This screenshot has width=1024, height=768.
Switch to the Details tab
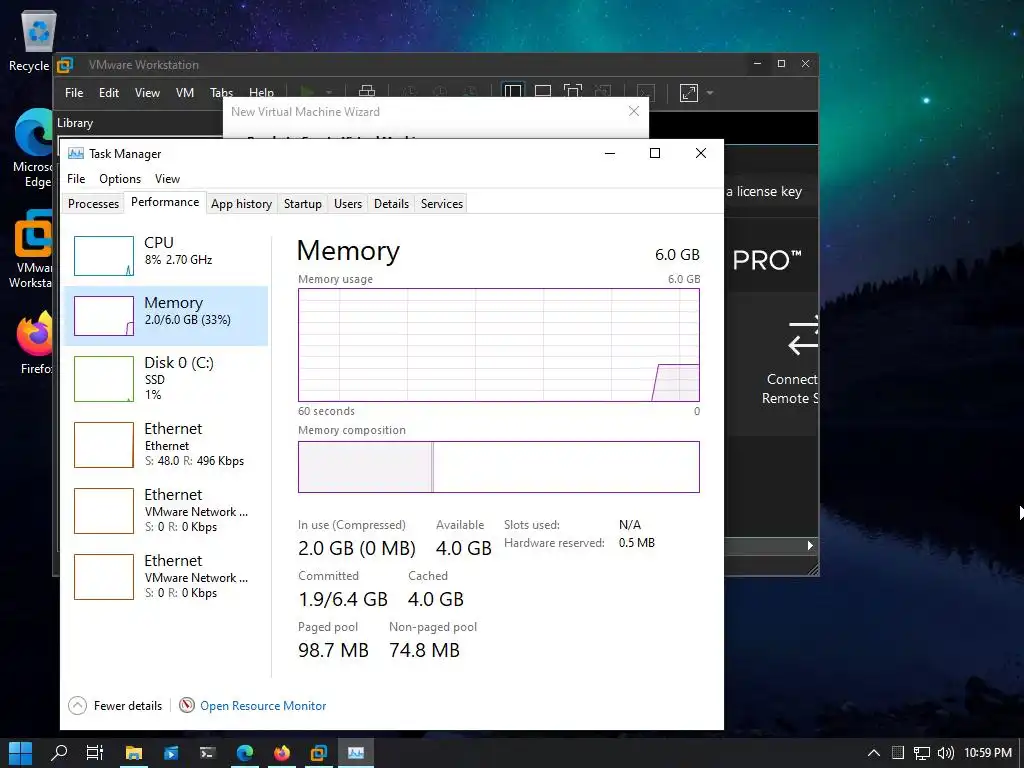(391, 204)
